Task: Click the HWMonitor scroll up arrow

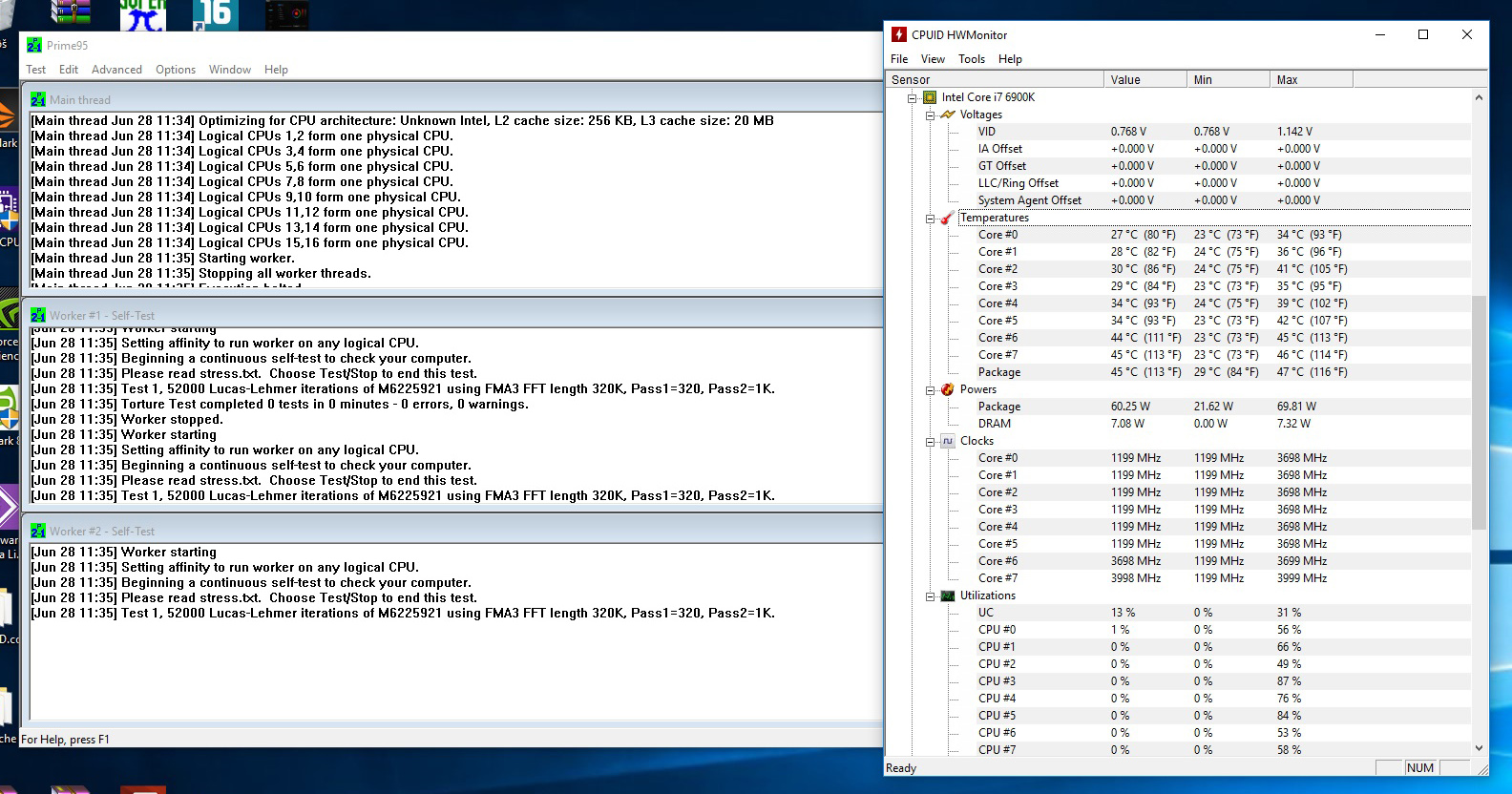Action: (x=1480, y=97)
